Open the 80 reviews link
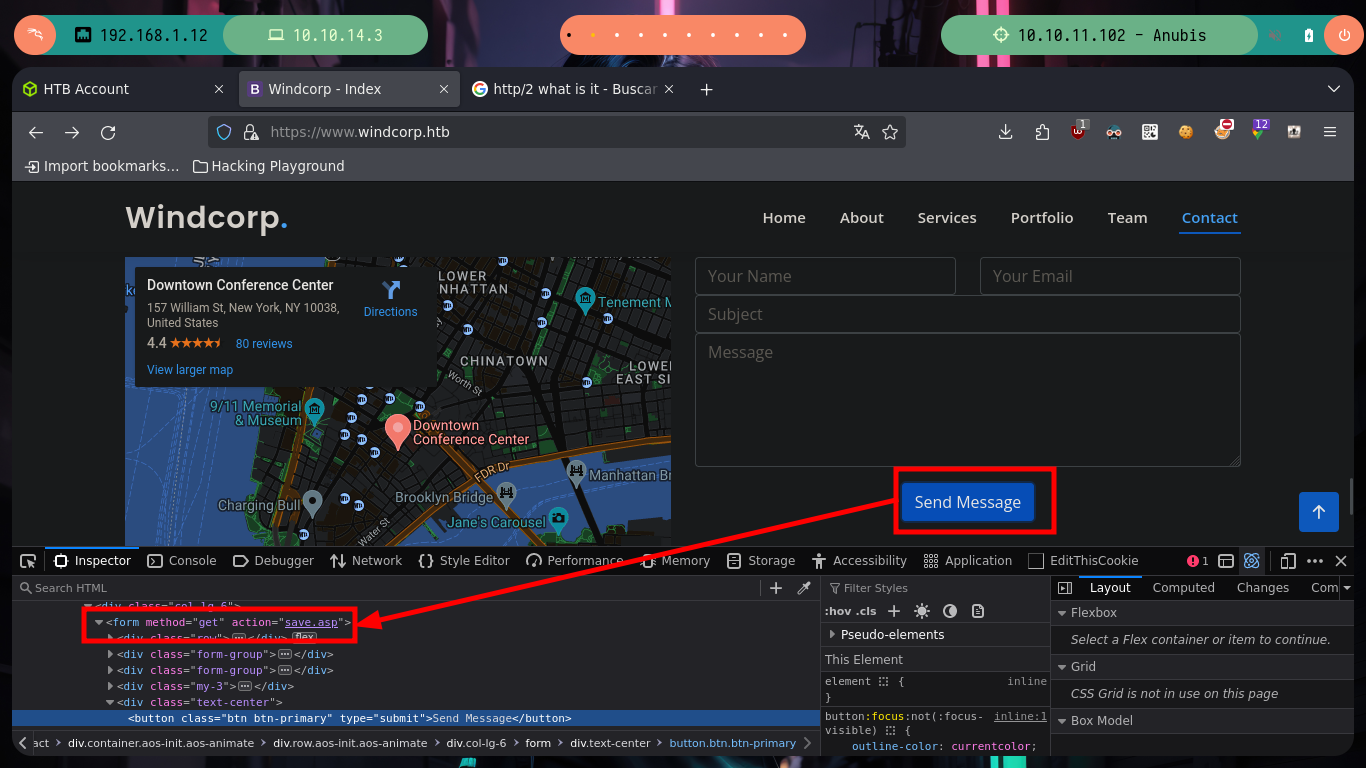Viewport: 1366px width, 768px height. [x=264, y=343]
